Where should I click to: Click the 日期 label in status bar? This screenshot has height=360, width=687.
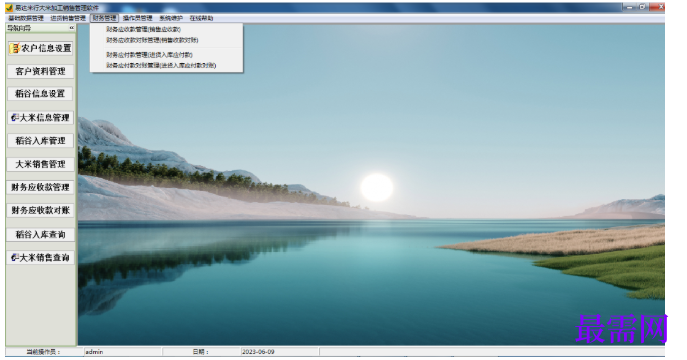[x=201, y=352]
